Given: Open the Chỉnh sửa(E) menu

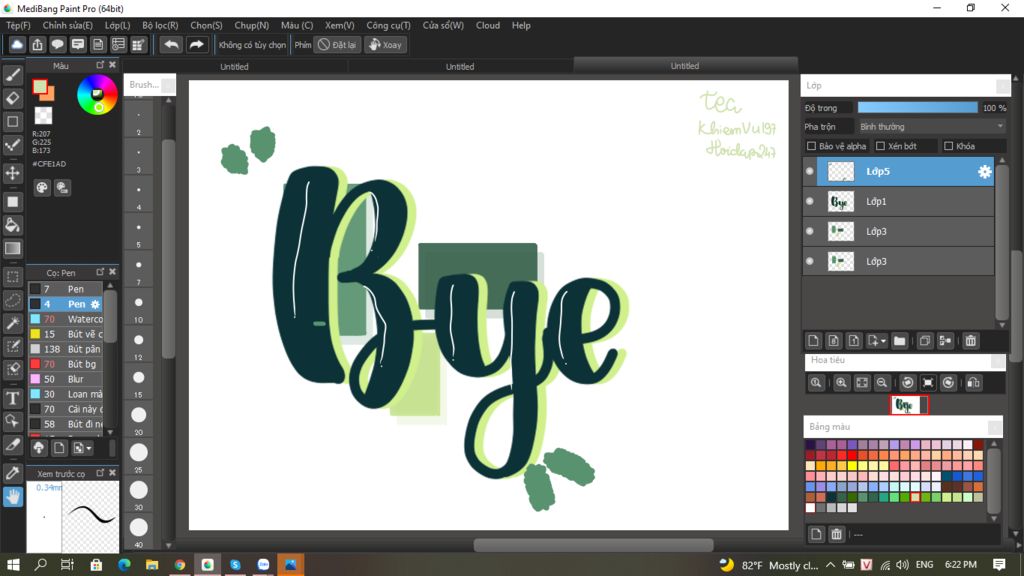Looking at the screenshot, I should [67, 25].
